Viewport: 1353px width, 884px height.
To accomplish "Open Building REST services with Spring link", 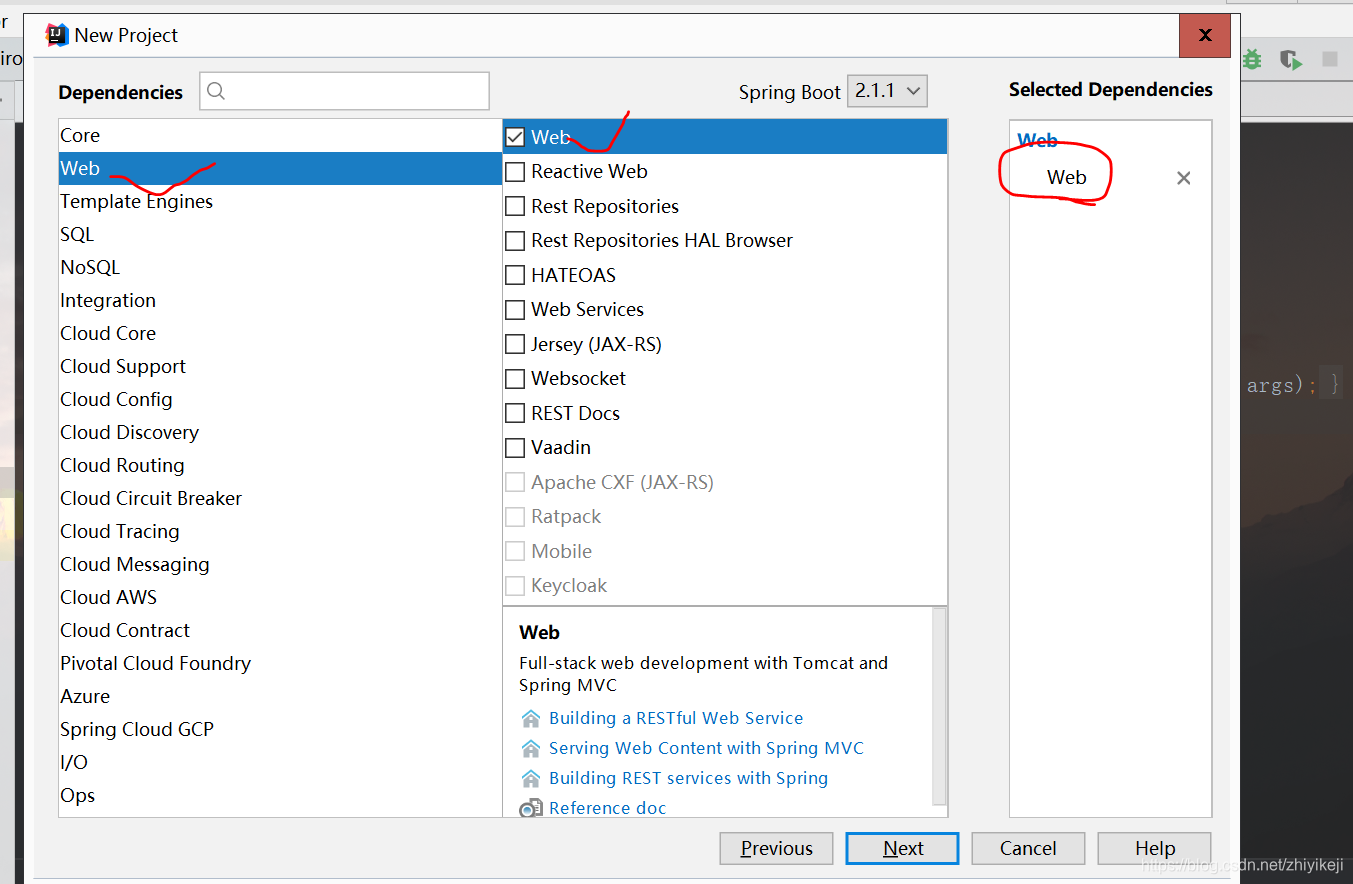I will click(688, 778).
